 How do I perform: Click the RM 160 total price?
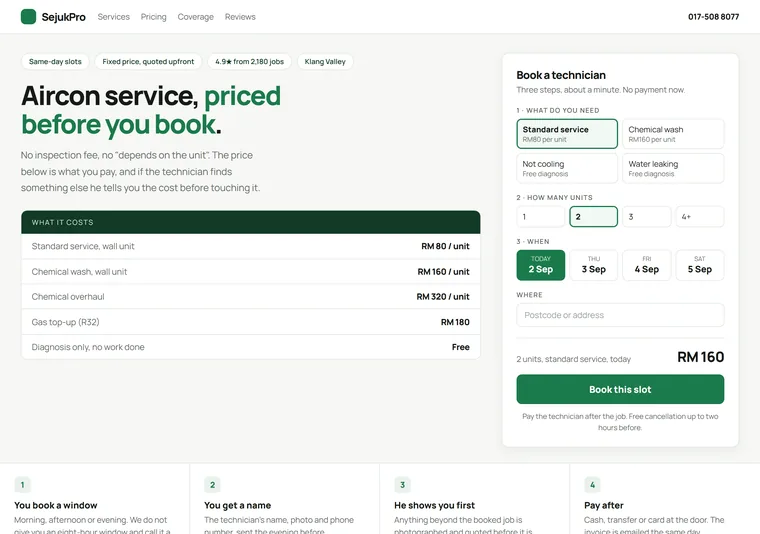pyautogui.click(x=700, y=357)
